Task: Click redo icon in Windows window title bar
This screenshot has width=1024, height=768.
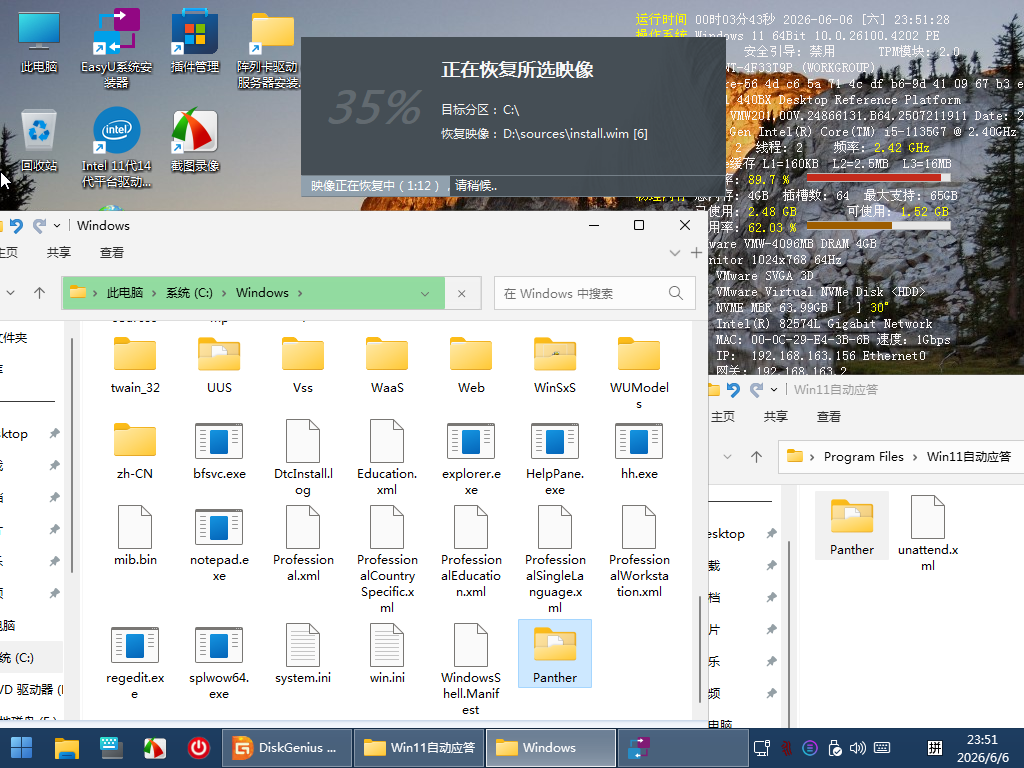Action: 40,226
